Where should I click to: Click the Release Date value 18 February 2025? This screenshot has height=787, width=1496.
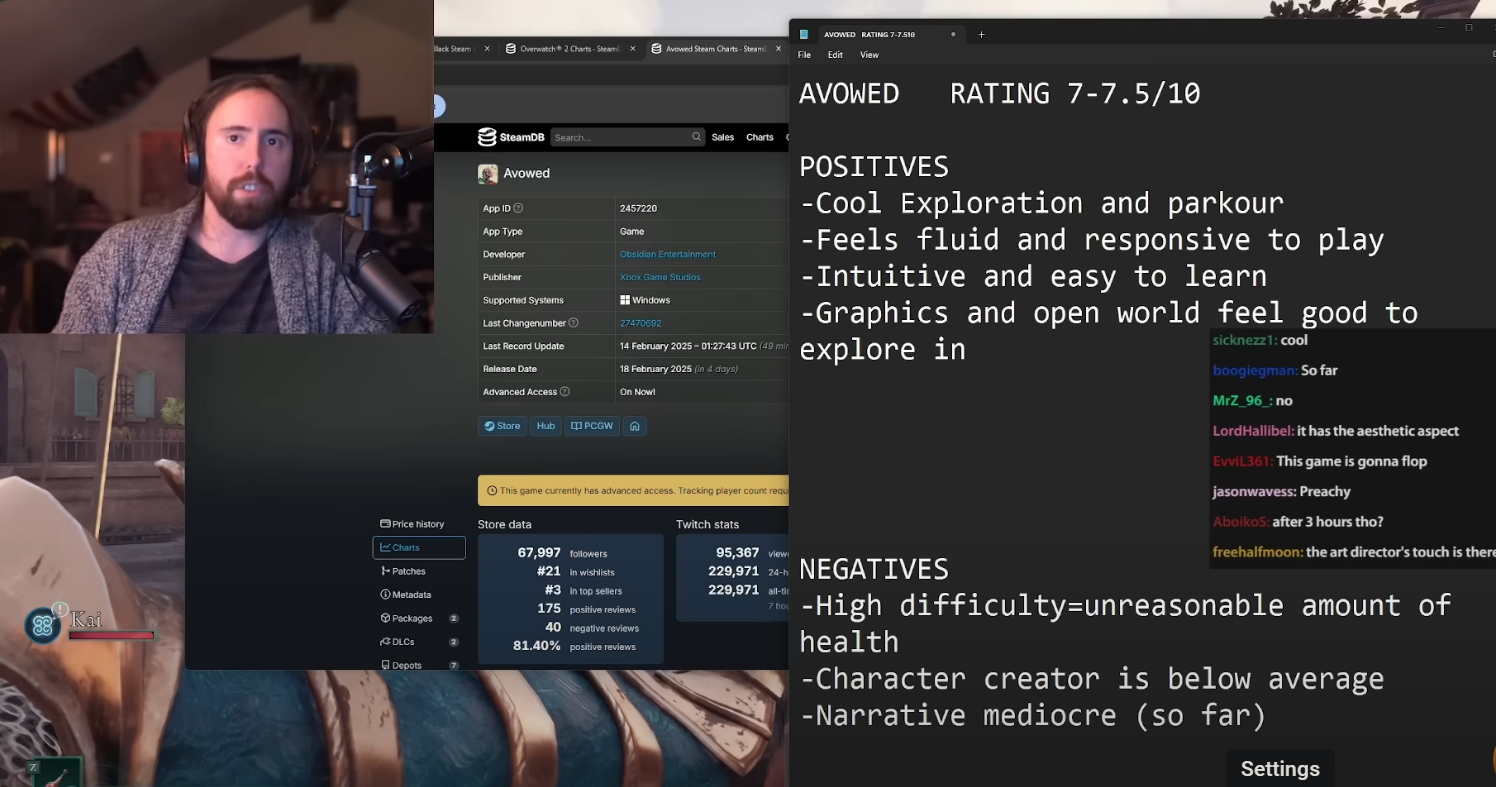click(656, 369)
